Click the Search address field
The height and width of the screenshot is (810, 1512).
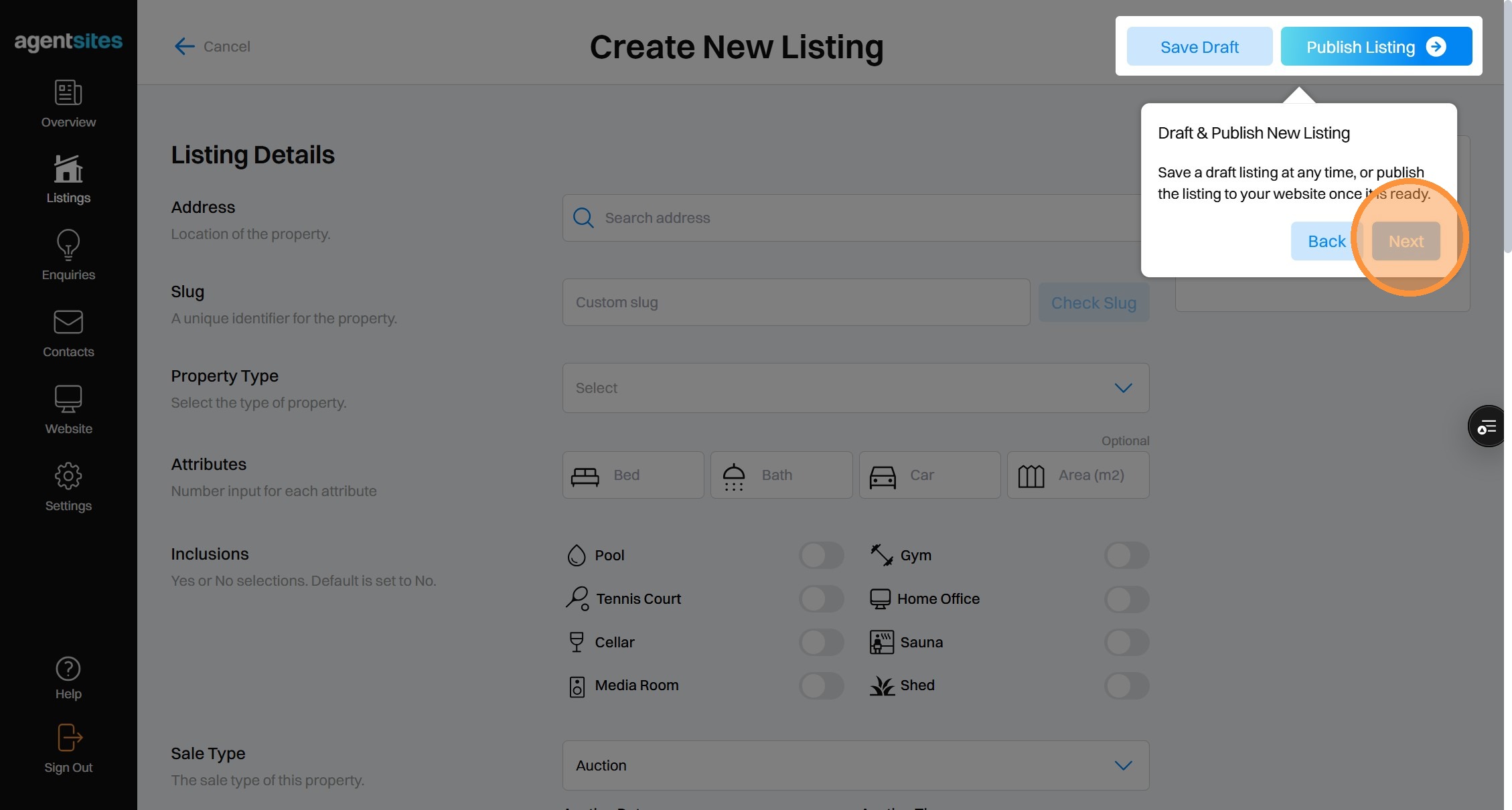pos(850,218)
